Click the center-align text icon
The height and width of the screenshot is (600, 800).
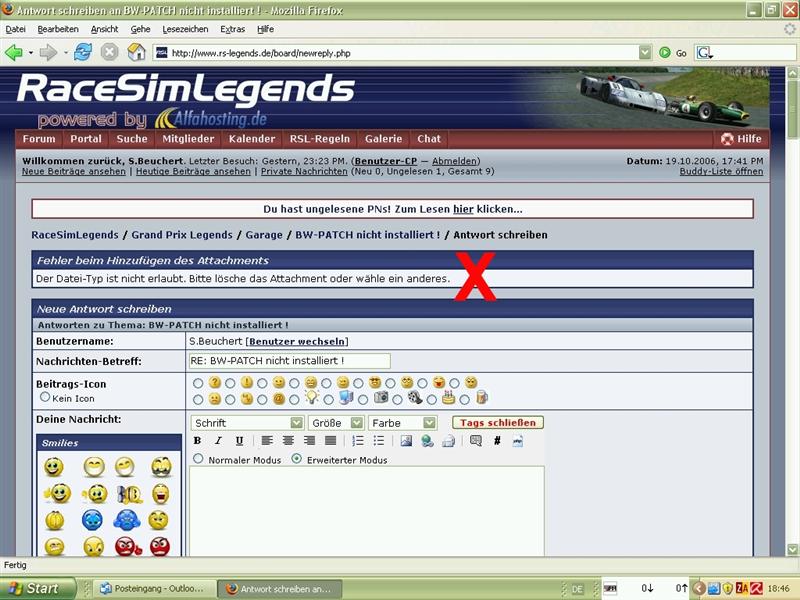click(x=288, y=441)
